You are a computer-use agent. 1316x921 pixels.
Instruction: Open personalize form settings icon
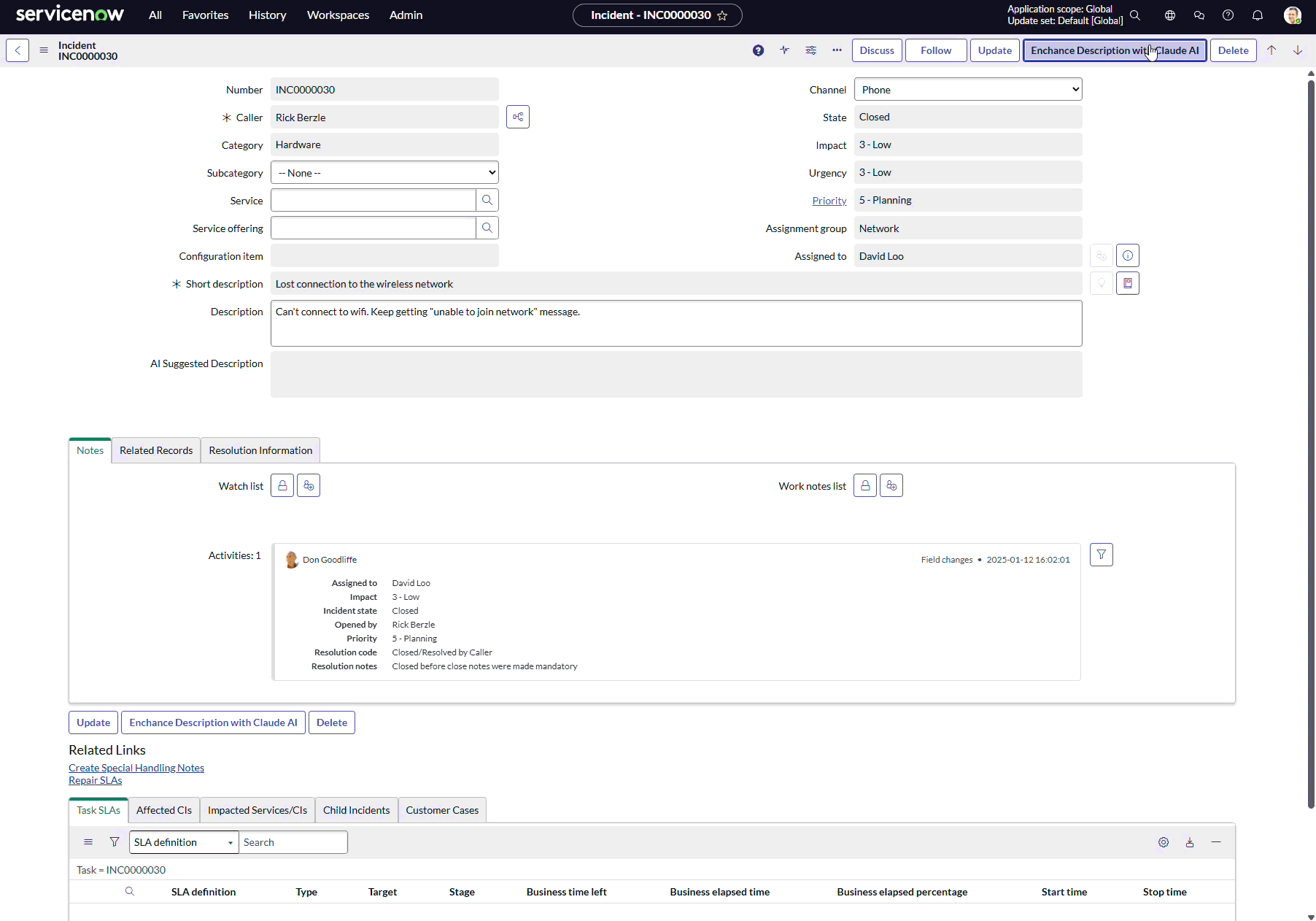click(810, 50)
